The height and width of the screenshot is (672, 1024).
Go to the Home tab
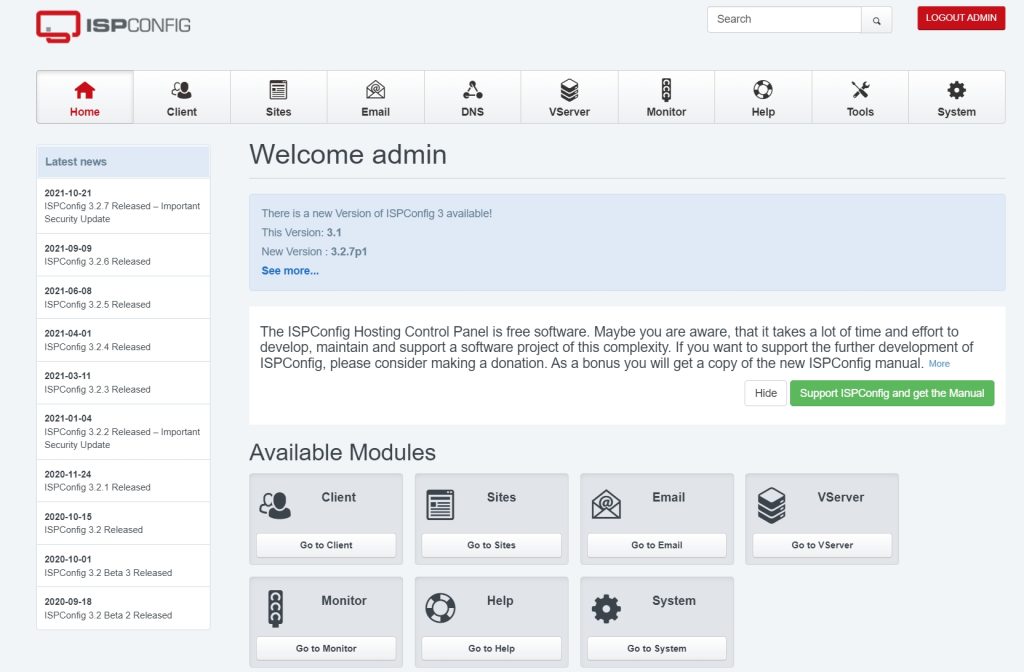pyautogui.click(x=85, y=98)
